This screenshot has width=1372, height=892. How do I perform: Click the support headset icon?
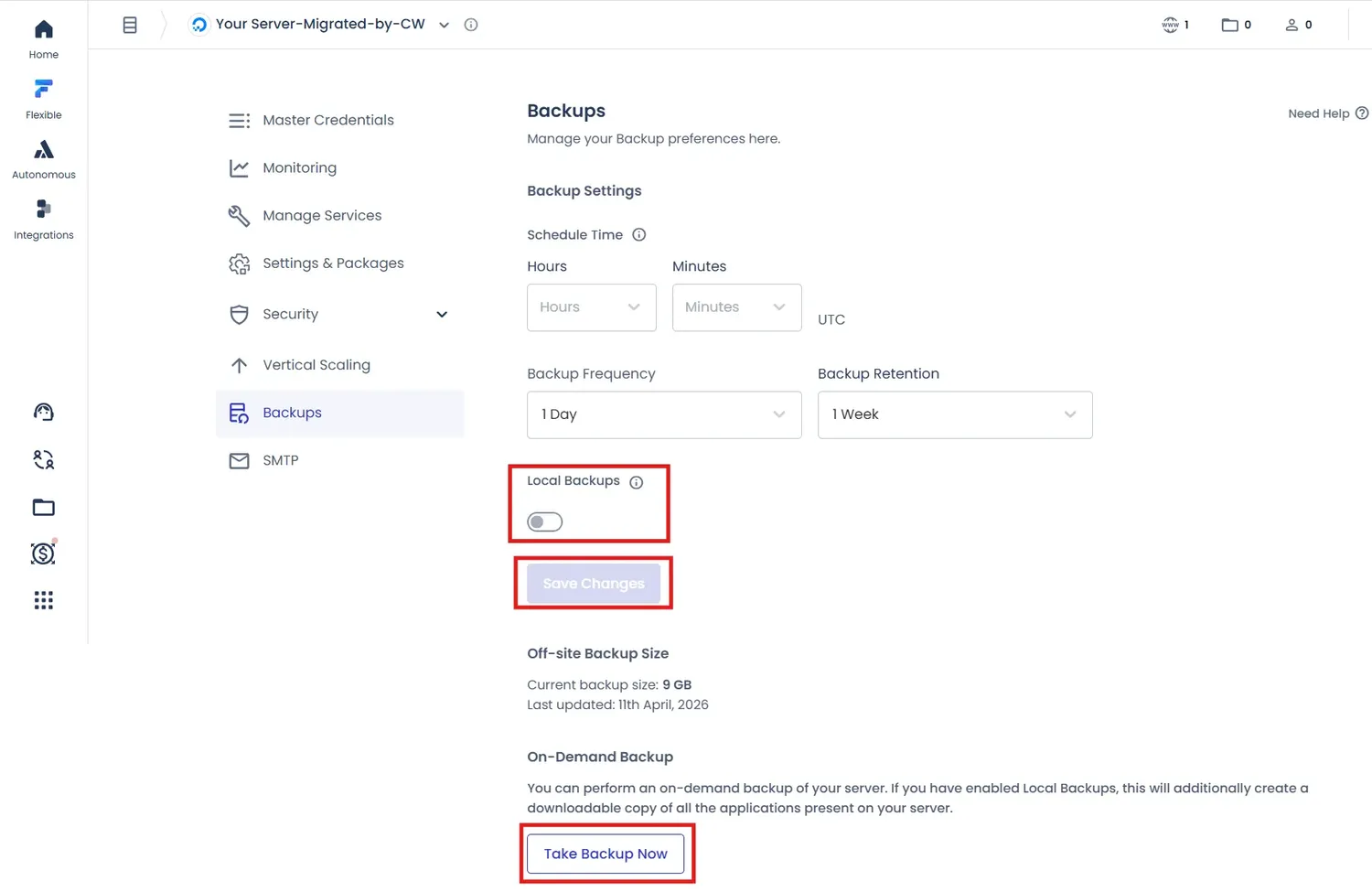pyautogui.click(x=43, y=412)
